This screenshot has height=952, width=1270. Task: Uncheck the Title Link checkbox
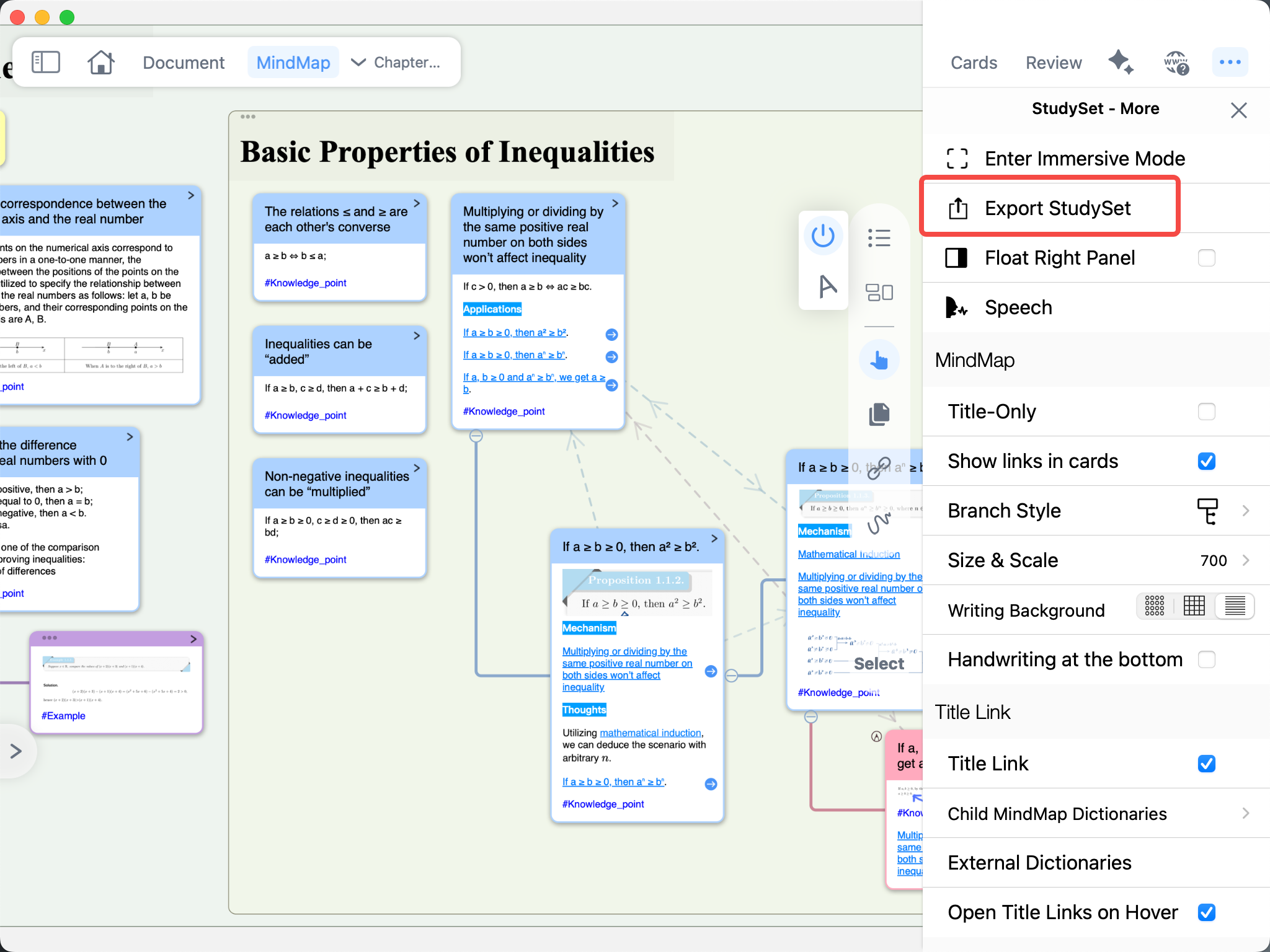[x=1206, y=764]
